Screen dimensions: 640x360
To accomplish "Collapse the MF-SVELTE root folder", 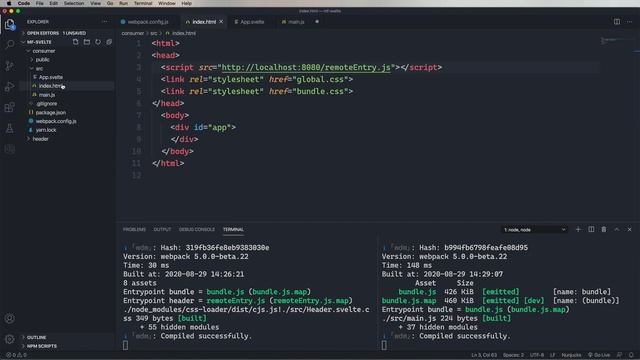I will tap(39, 42).
